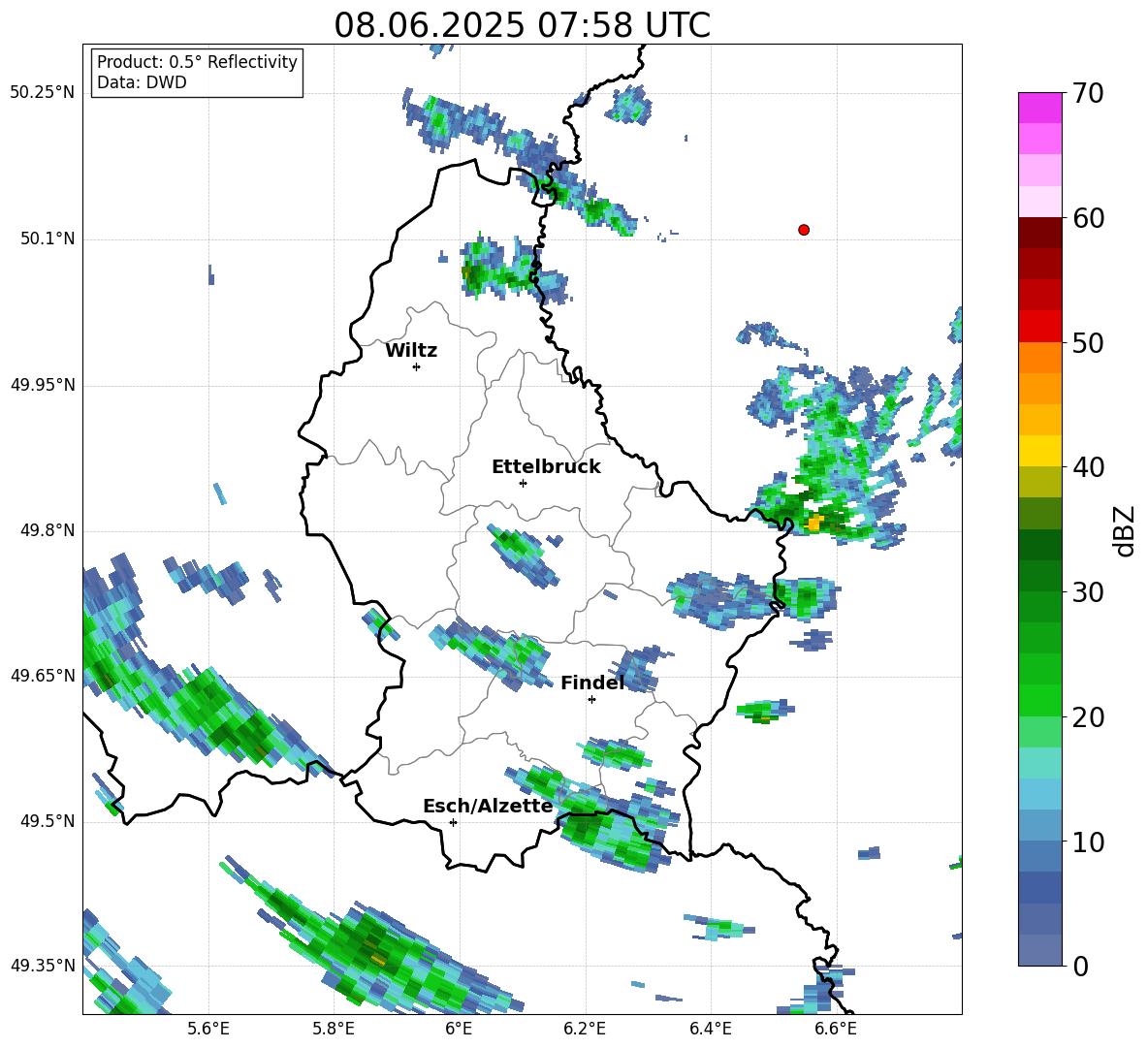Click the 49.8°N latitude label
This screenshot has height=1048, width=1148.
pos(48,530)
